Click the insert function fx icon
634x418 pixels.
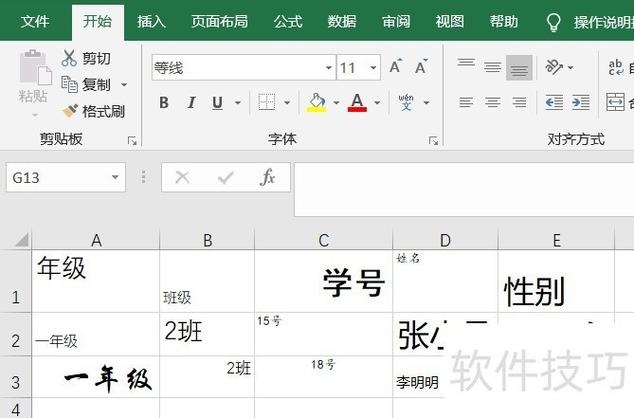click(268, 177)
